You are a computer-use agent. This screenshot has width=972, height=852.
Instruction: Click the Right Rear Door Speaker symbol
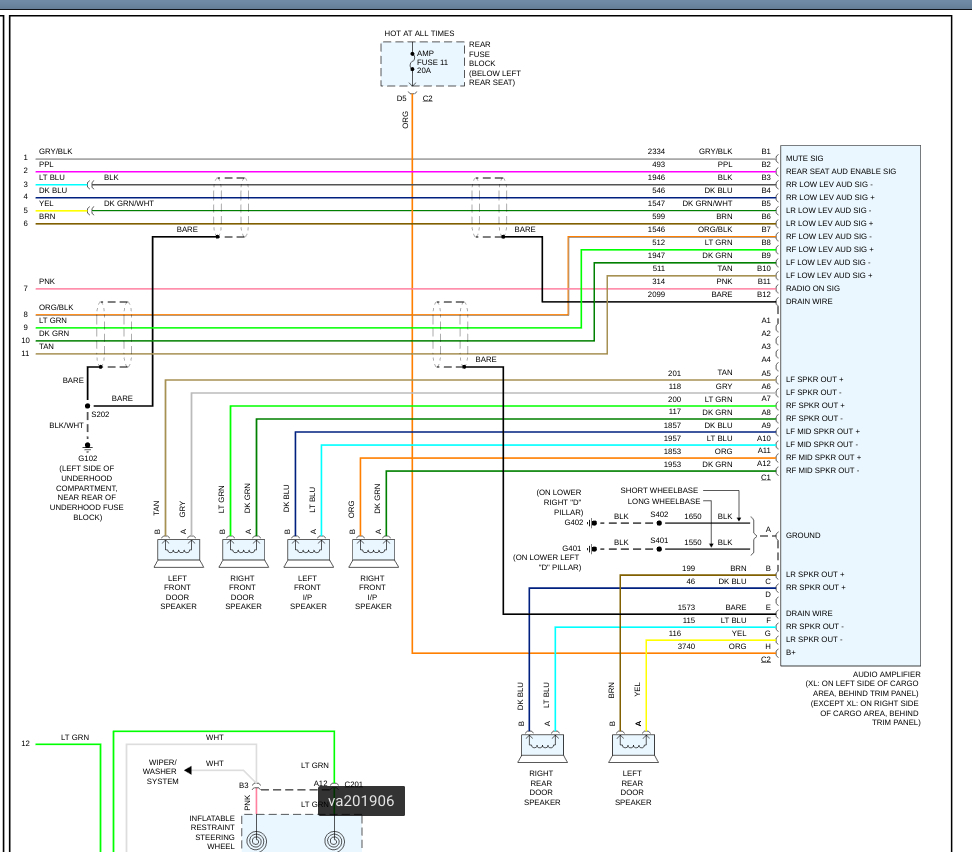(x=541, y=746)
